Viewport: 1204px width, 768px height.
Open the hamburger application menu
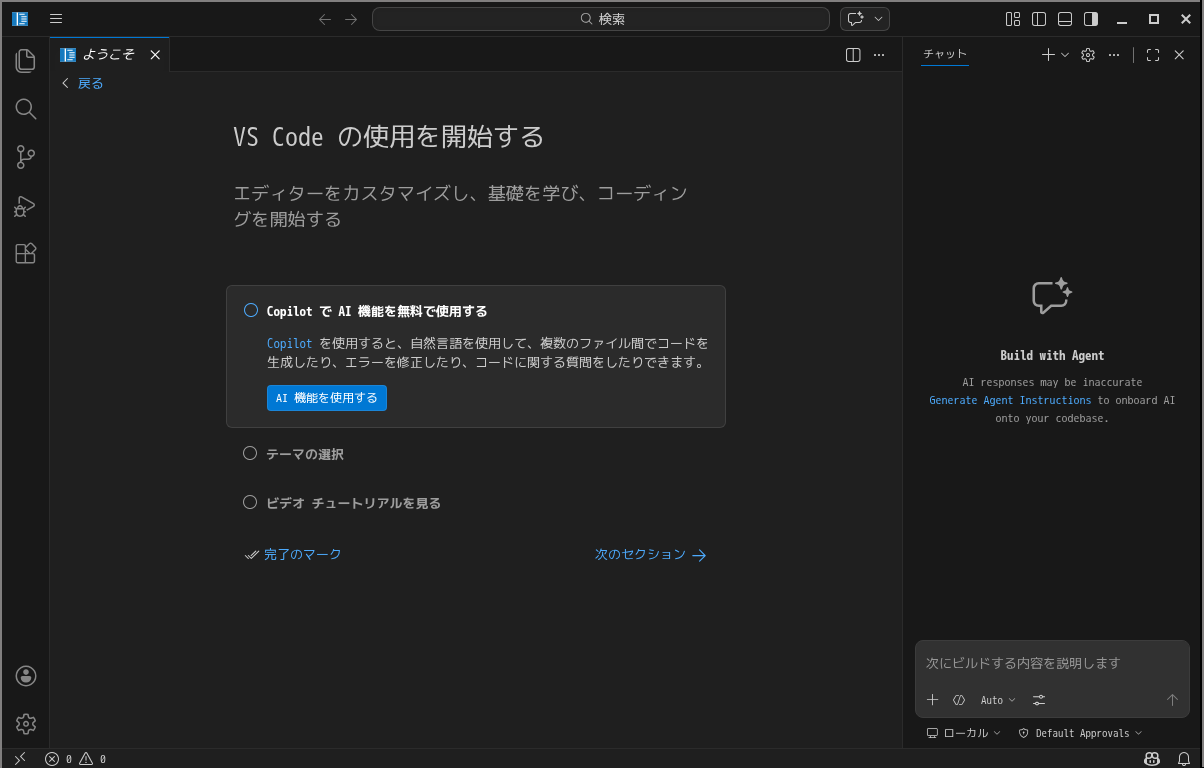56,19
